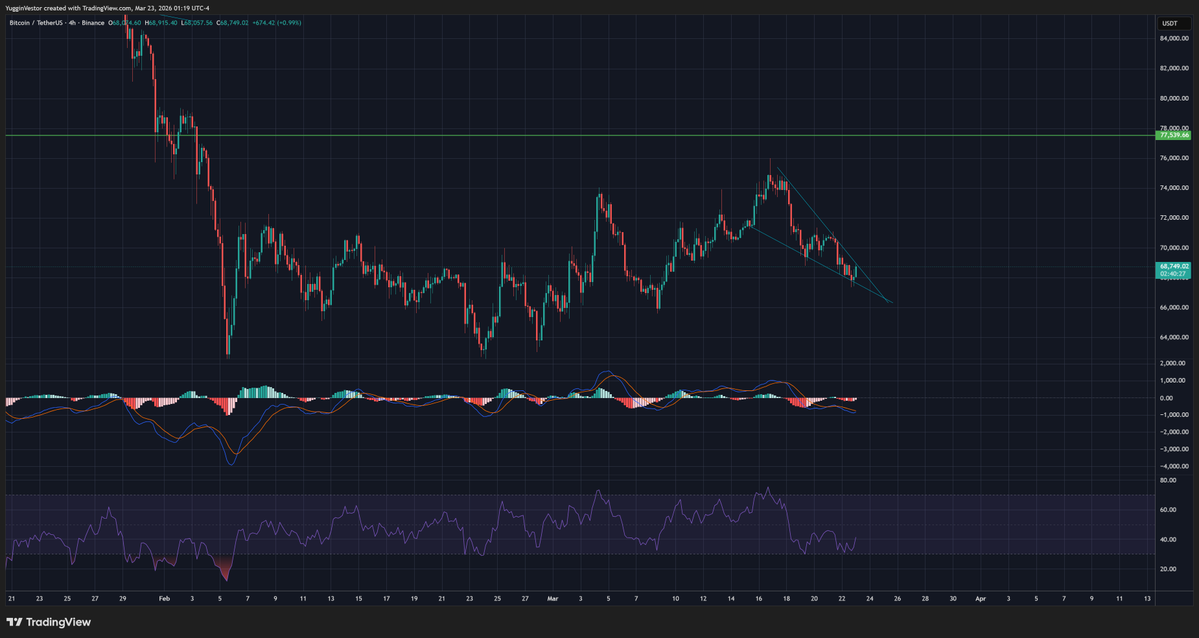The height and width of the screenshot is (638, 1199).
Task: Click the low price value 68,057.56
Action: pyautogui.click(x=196, y=23)
